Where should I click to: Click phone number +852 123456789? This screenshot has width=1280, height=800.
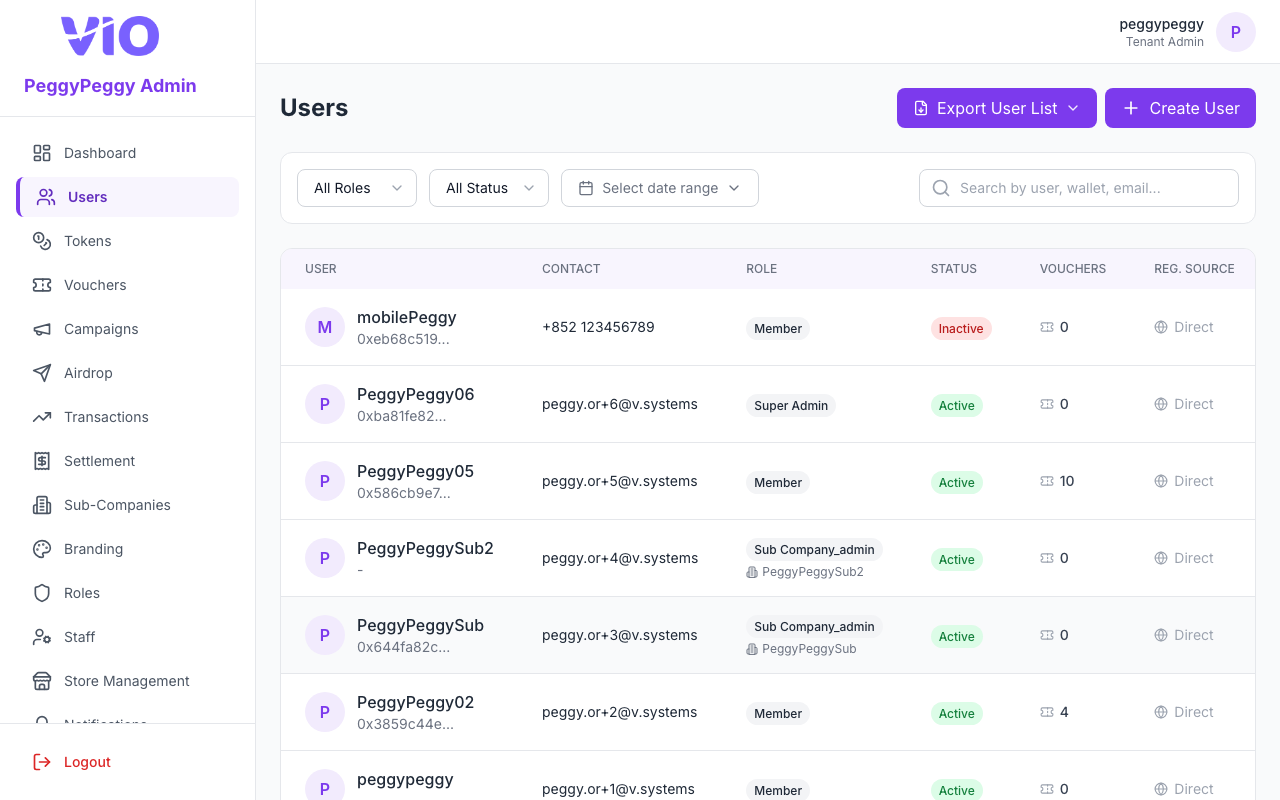click(598, 327)
